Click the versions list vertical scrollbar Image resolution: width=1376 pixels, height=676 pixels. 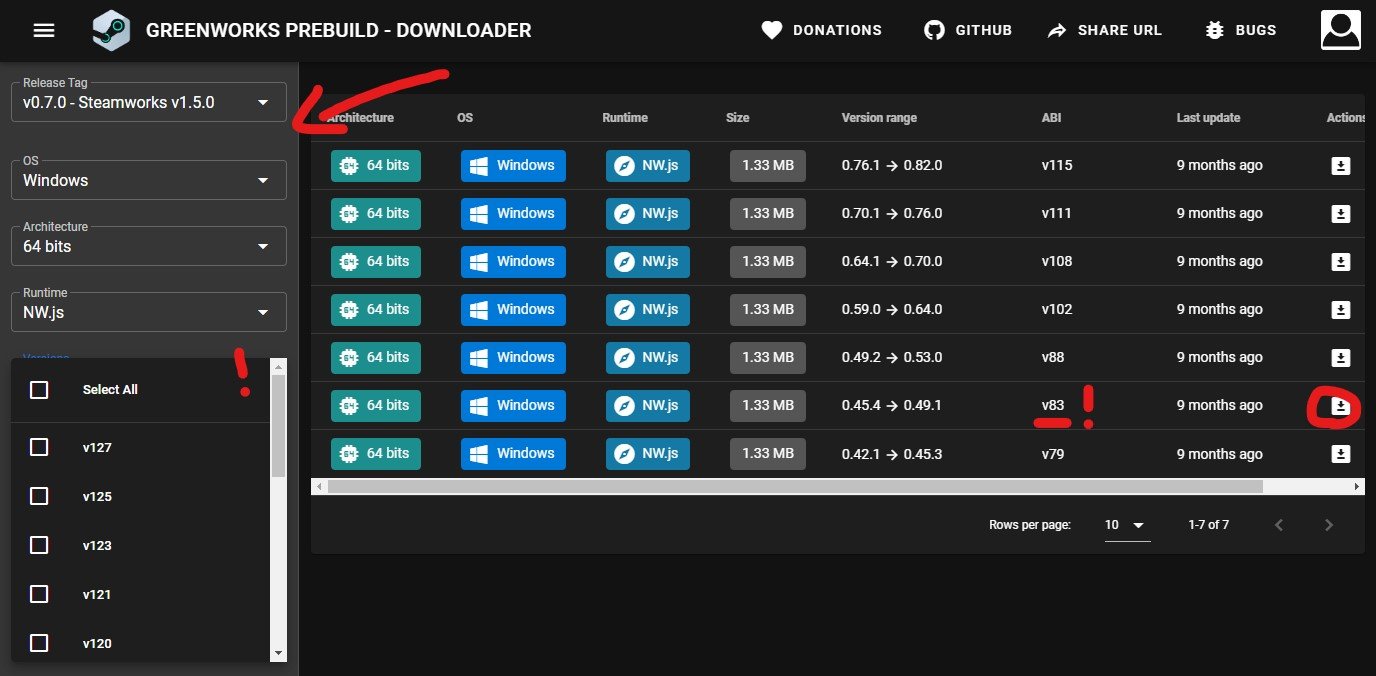[x=278, y=426]
